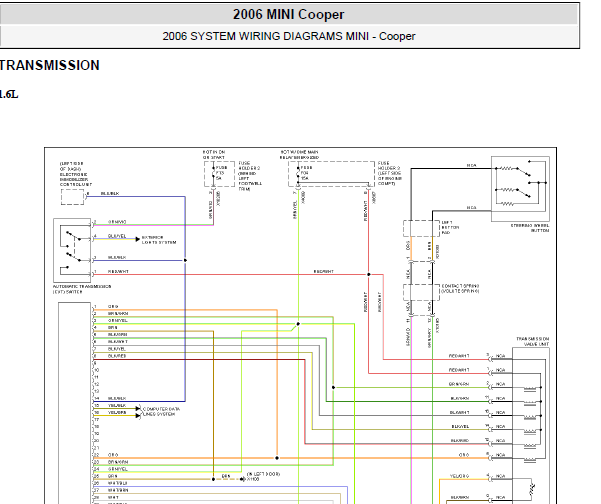Click the '2006 MINI Cooper' heading
This screenshot has width=601, height=504.
288,14
